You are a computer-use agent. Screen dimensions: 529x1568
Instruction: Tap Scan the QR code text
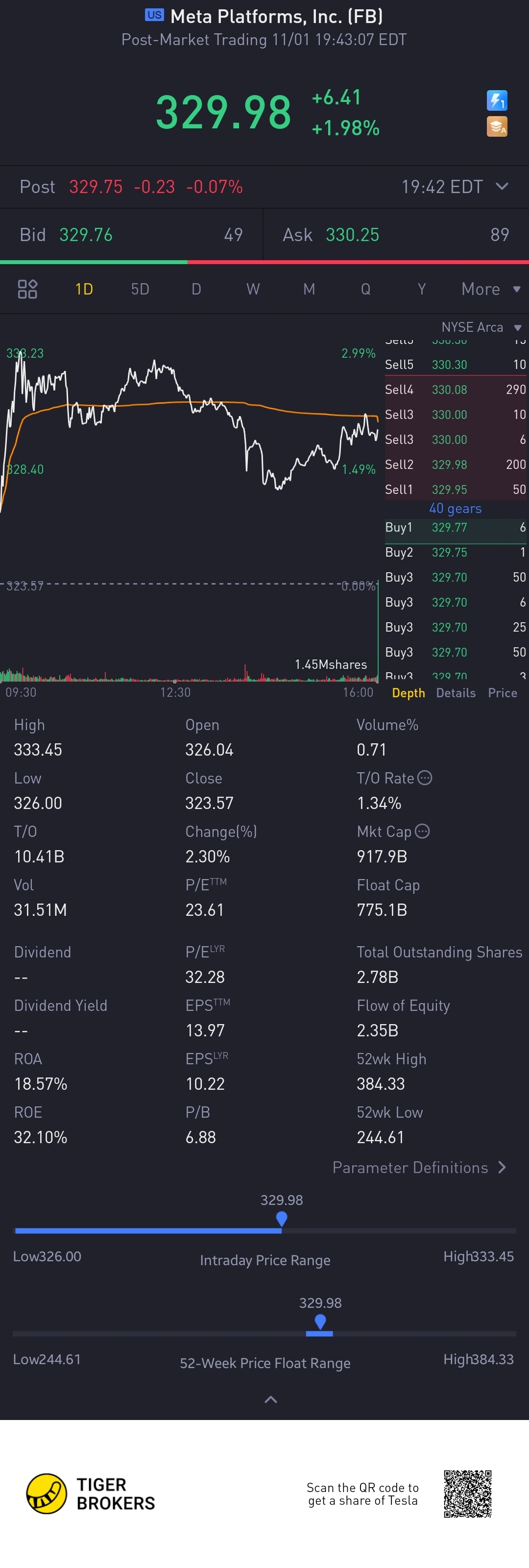coord(363,1494)
